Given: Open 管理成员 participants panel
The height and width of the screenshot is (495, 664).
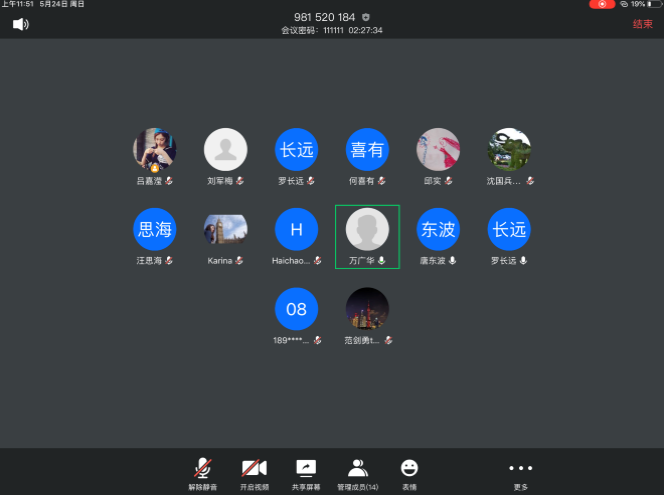Looking at the screenshot, I should pyautogui.click(x=357, y=470).
